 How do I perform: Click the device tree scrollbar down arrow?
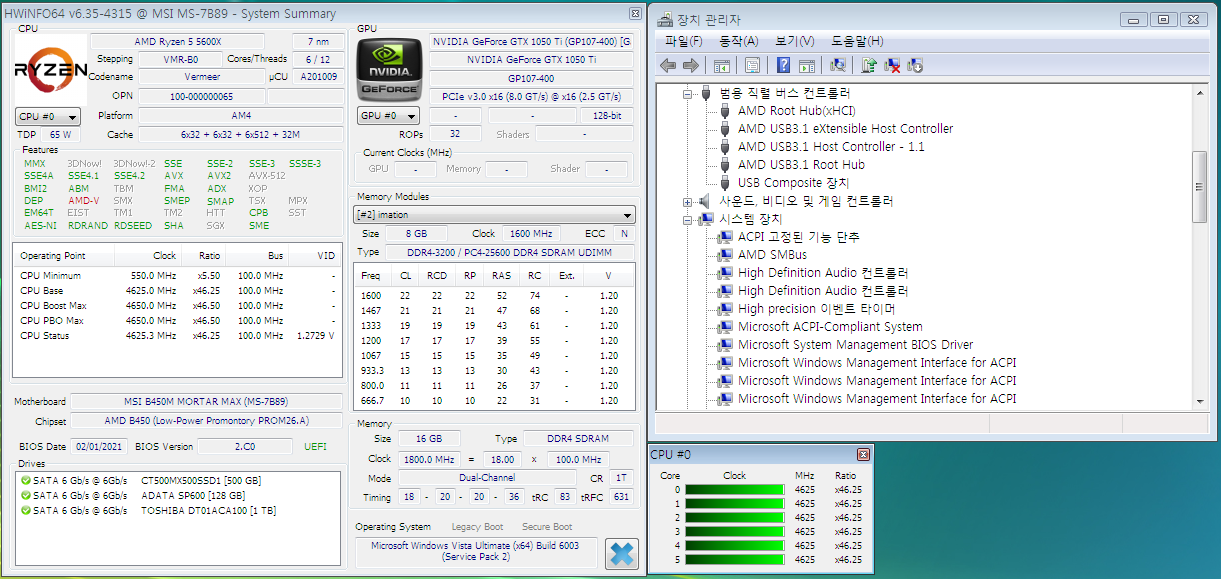pyautogui.click(x=1200, y=402)
